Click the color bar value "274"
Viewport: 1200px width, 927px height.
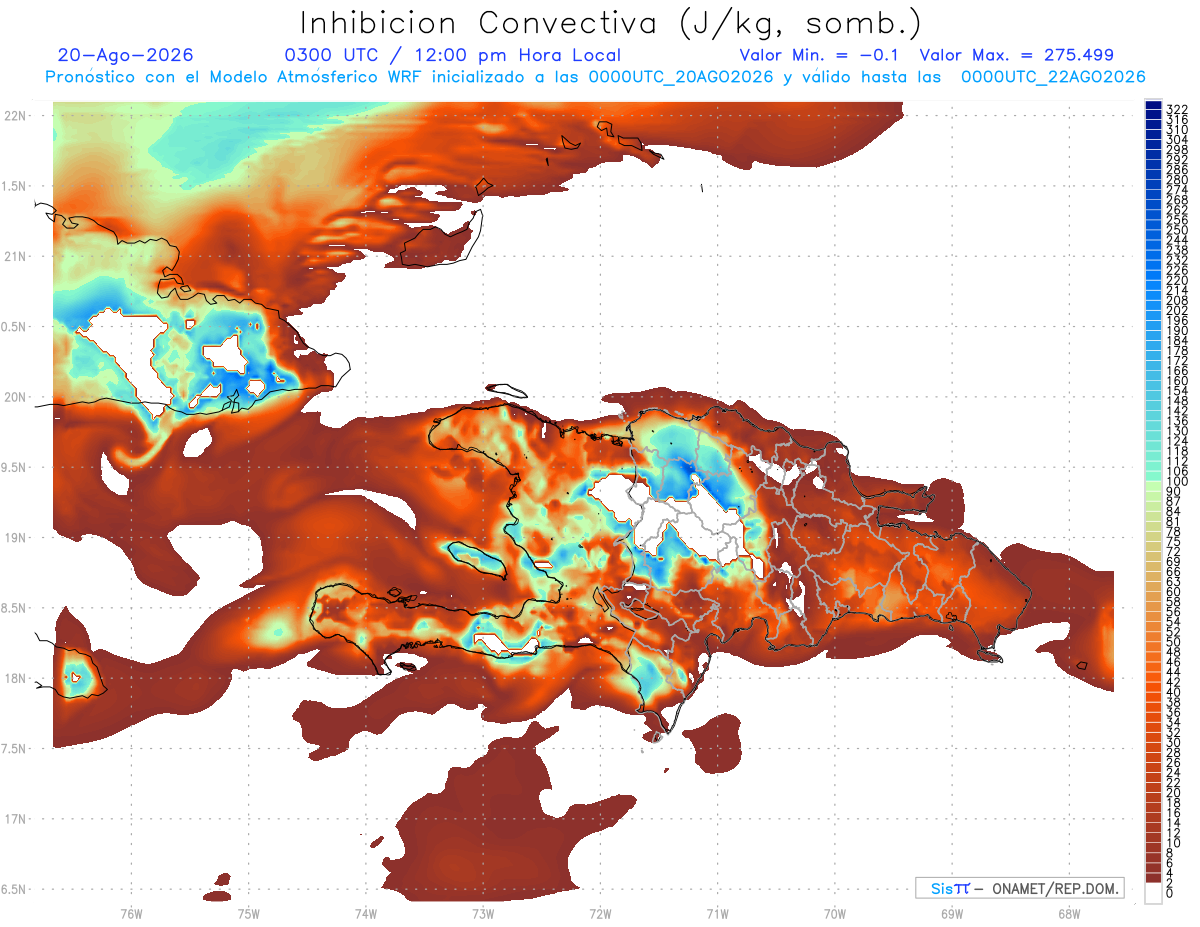[1177, 189]
